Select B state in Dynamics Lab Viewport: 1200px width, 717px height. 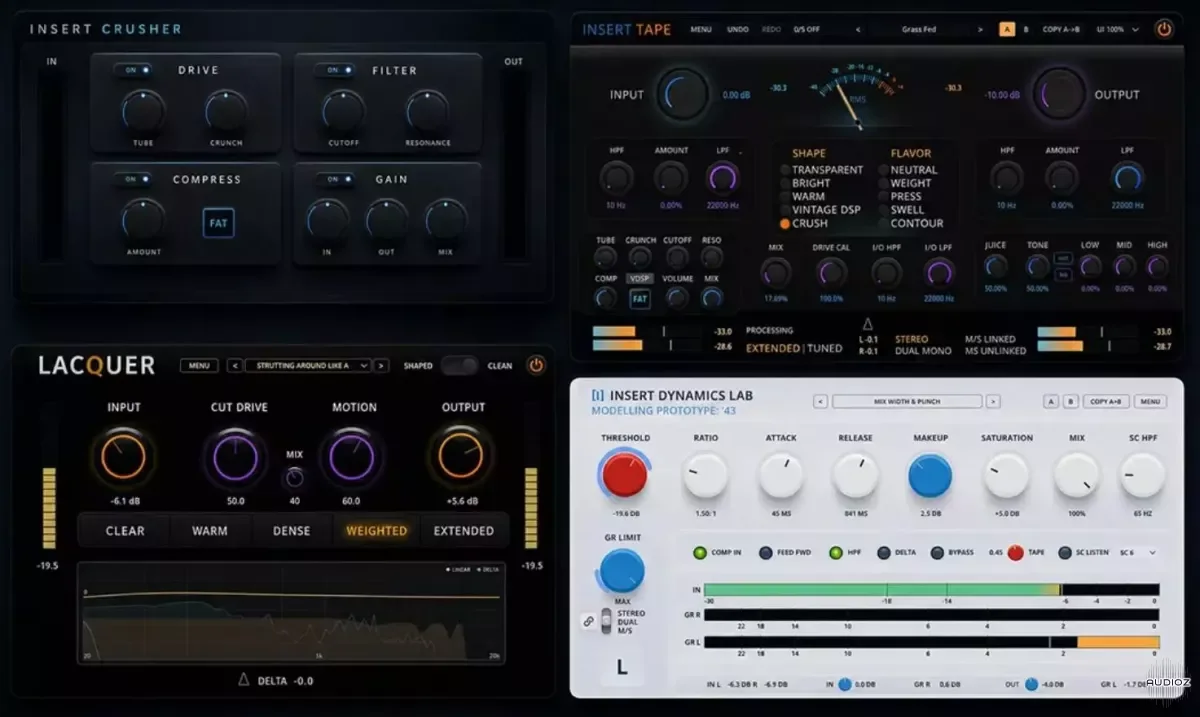tap(1070, 402)
